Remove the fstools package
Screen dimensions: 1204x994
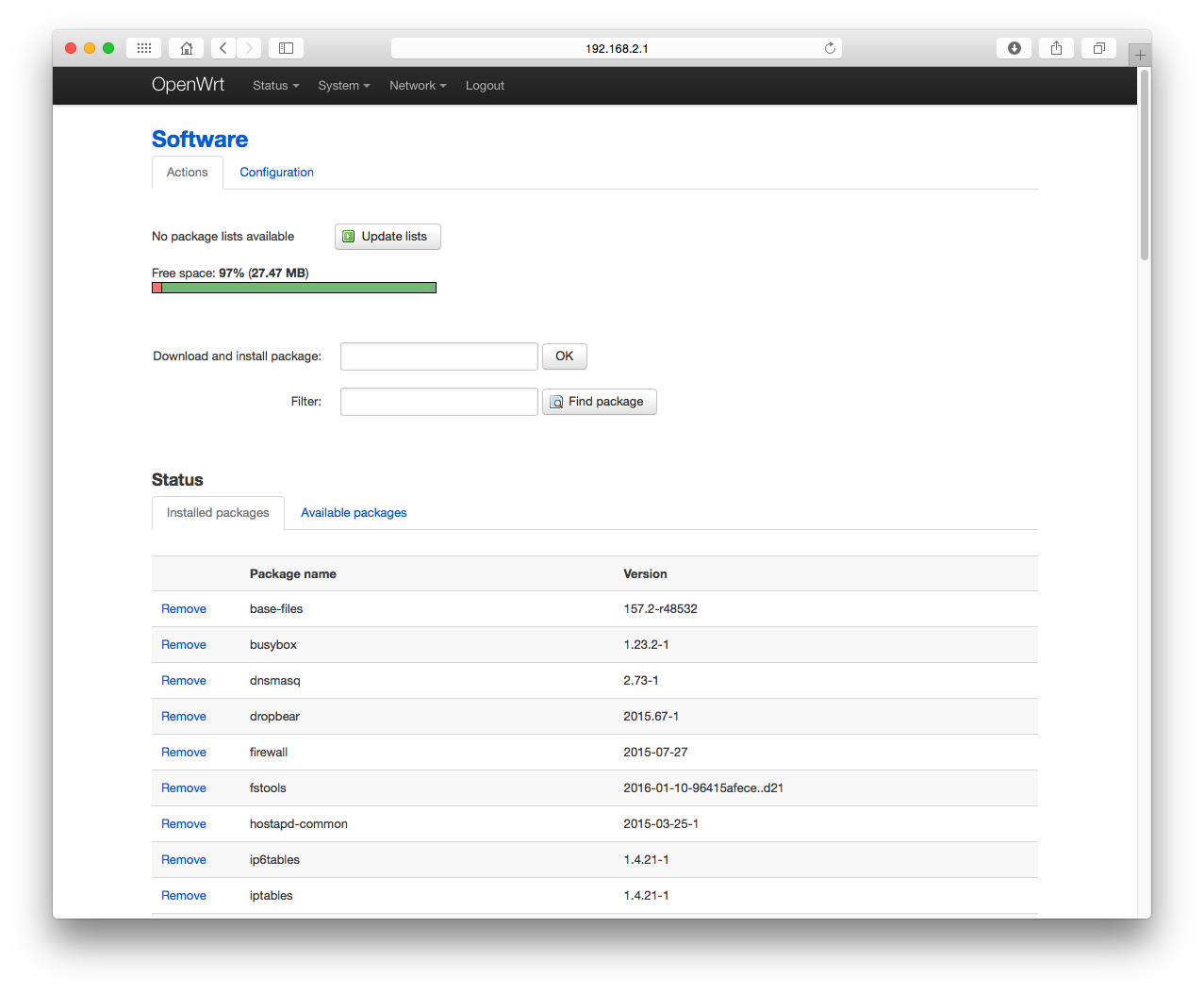[184, 788]
